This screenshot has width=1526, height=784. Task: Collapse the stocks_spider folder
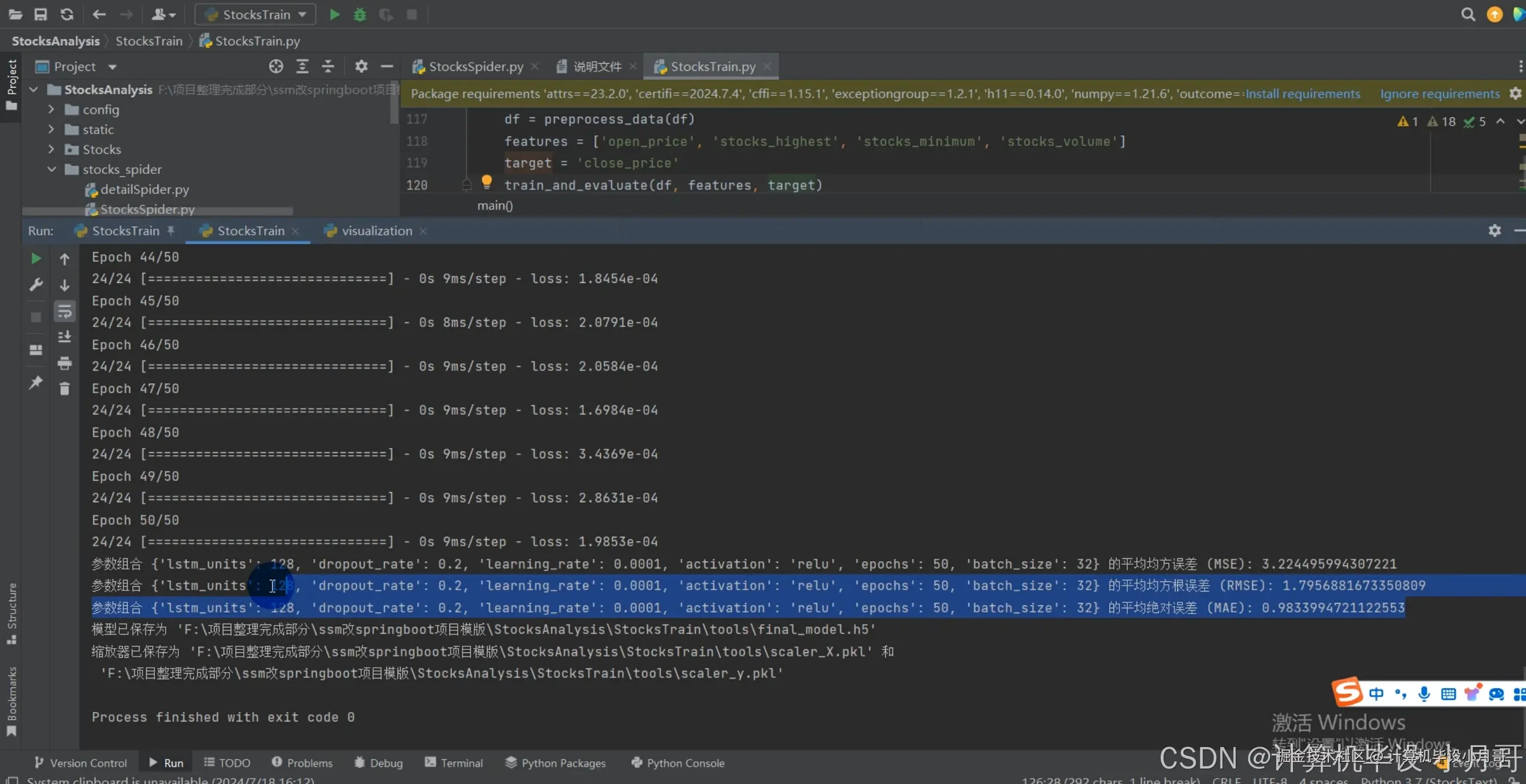tap(51, 169)
